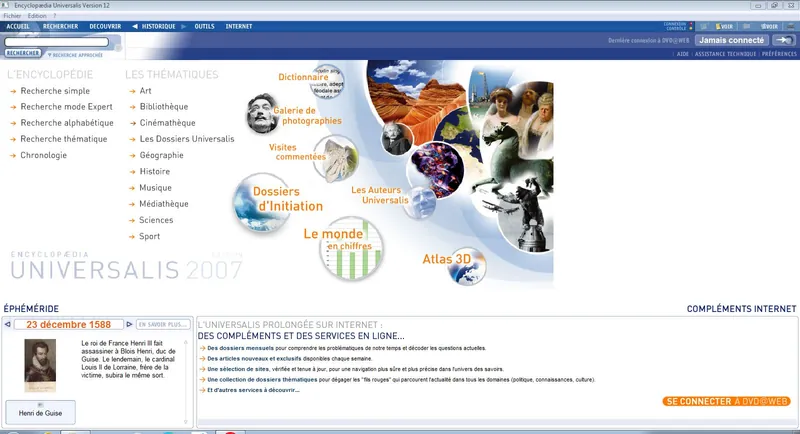
Task: Click the history forward arrow after HISTORIQUE
Action: tap(184, 27)
